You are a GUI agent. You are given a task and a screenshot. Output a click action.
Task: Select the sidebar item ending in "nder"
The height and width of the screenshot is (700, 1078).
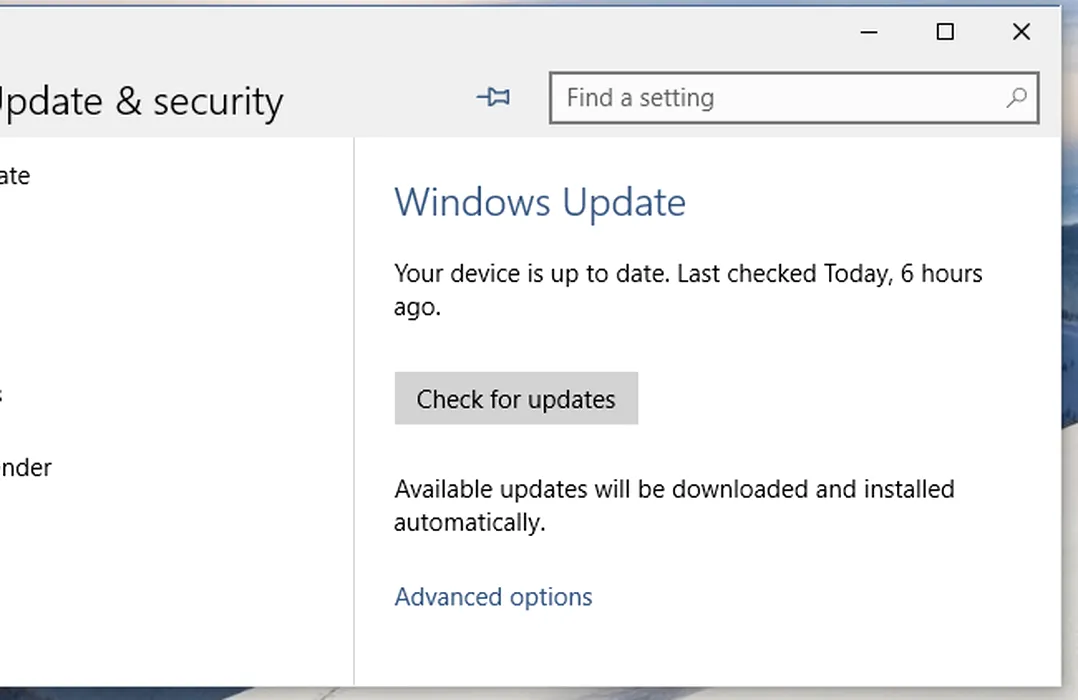pyautogui.click(x=26, y=467)
